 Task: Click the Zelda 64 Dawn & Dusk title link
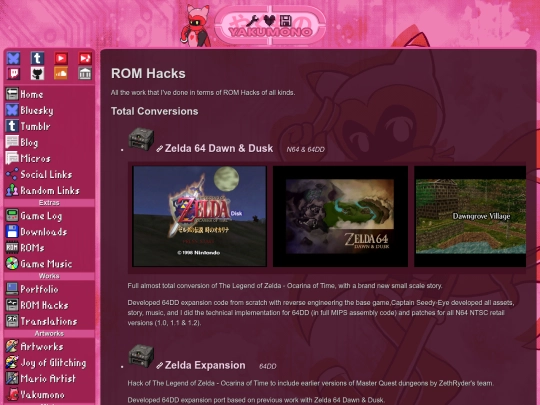point(219,148)
